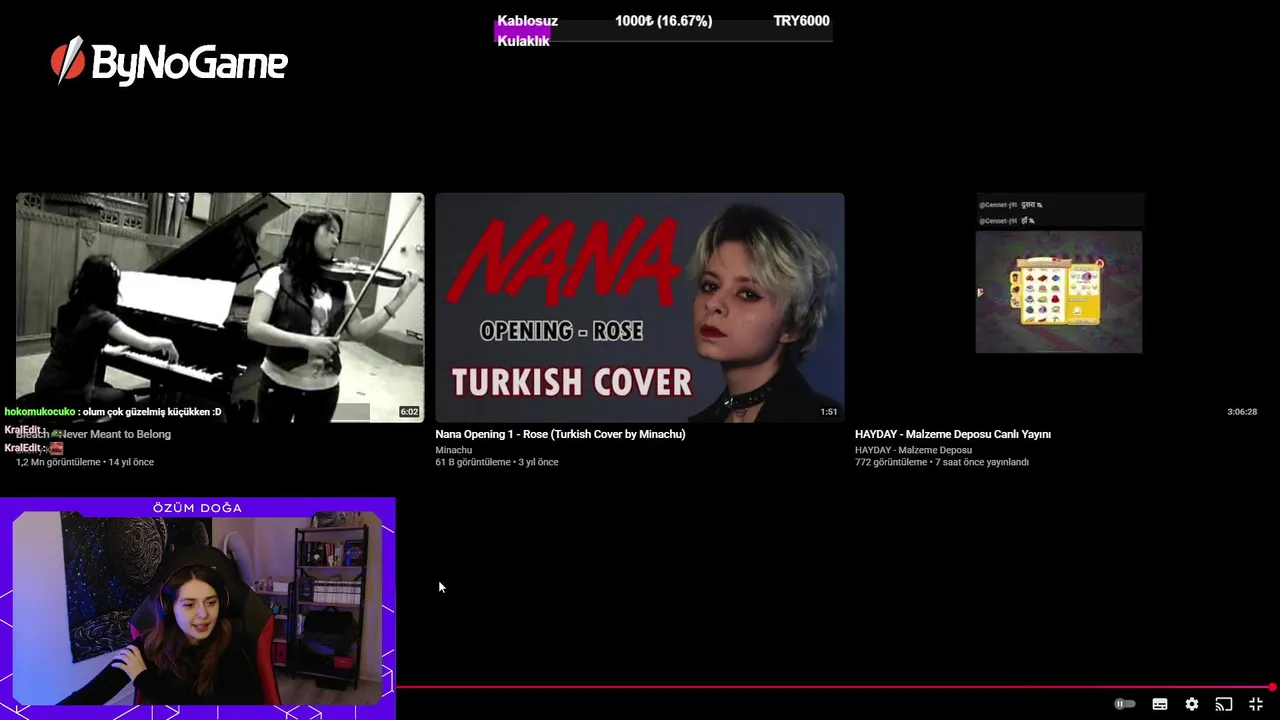Exit full screen with the shrink icon

click(x=1256, y=704)
